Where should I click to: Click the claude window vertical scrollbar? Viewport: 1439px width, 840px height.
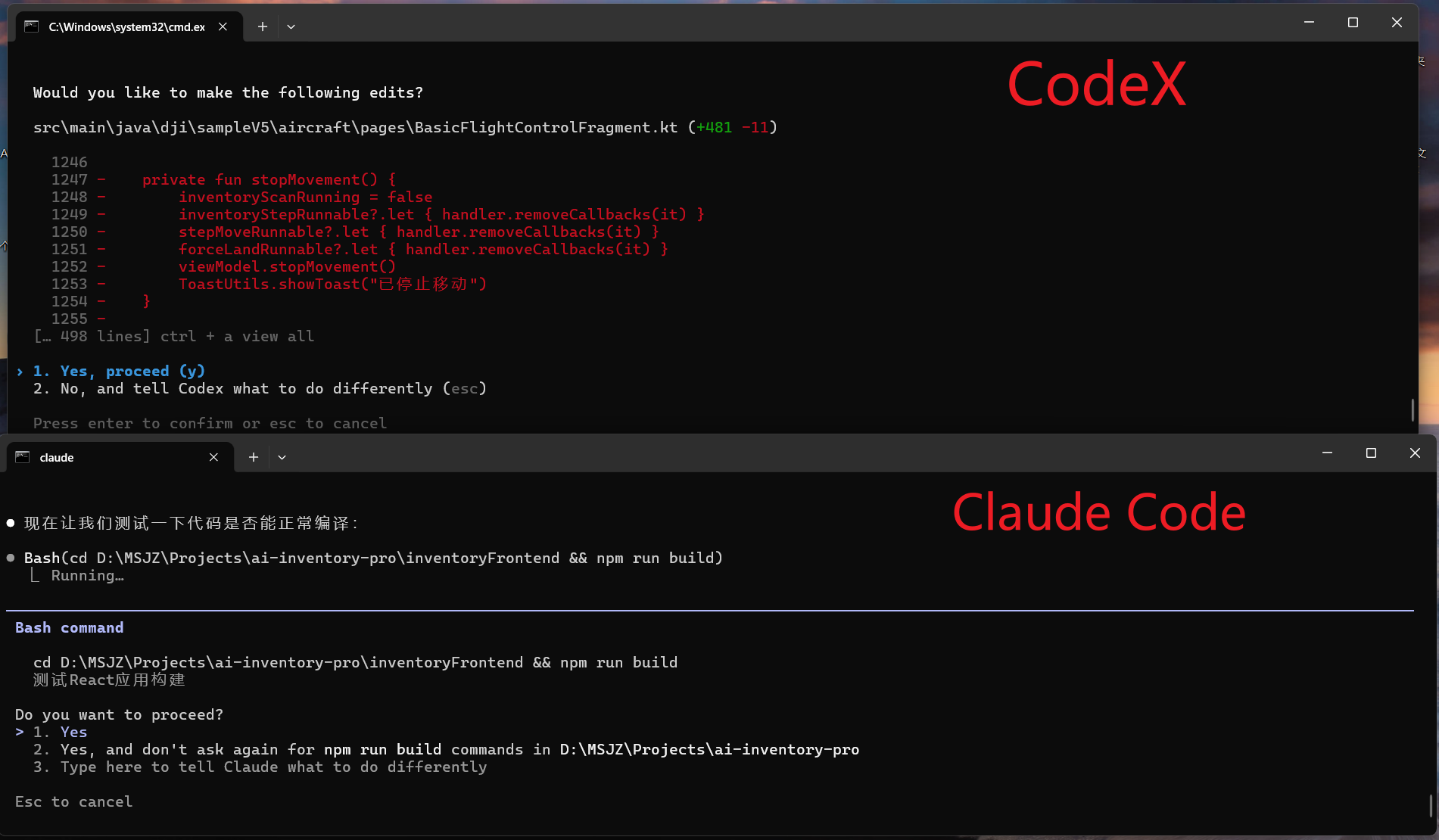click(1431, 805)
